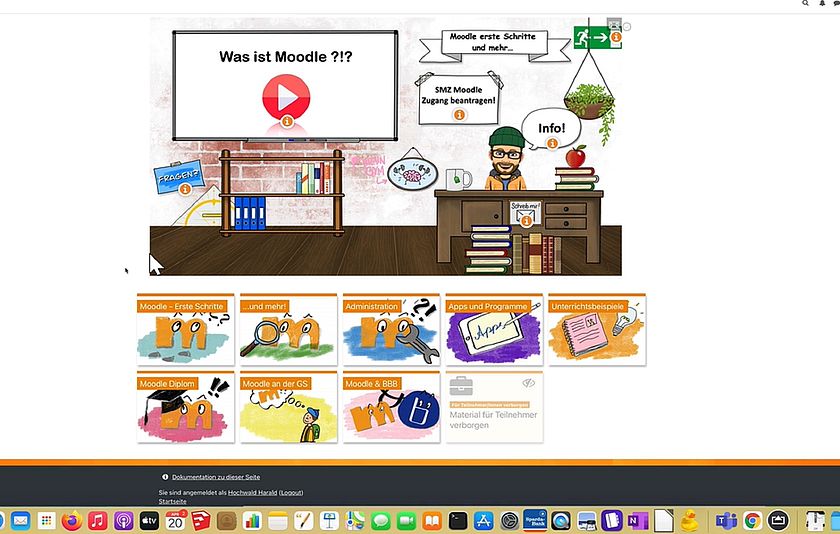Click the info hotspot under the play button

point(287,121)
